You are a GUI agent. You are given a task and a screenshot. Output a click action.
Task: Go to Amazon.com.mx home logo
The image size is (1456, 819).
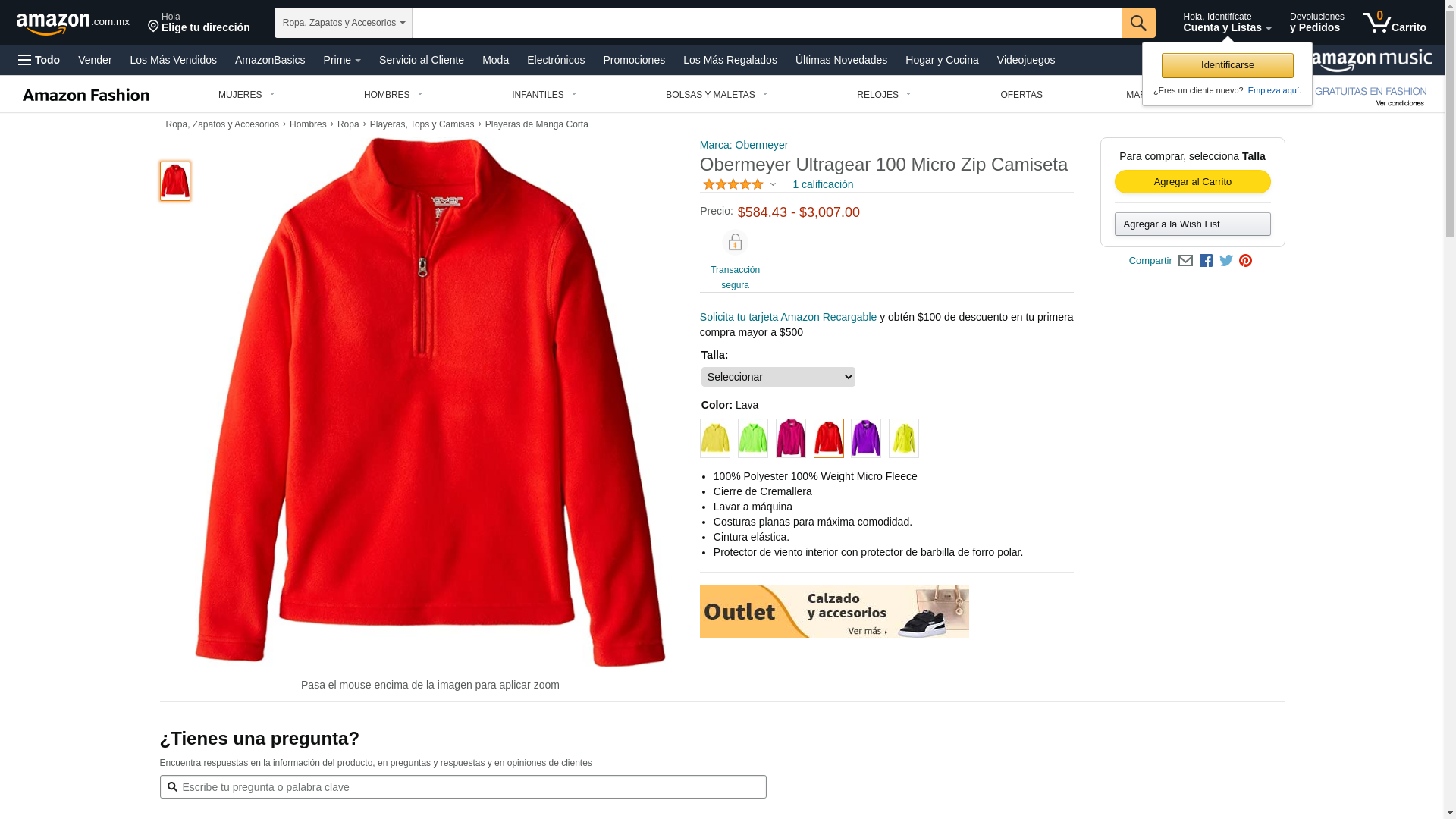[x=73, y=24]
